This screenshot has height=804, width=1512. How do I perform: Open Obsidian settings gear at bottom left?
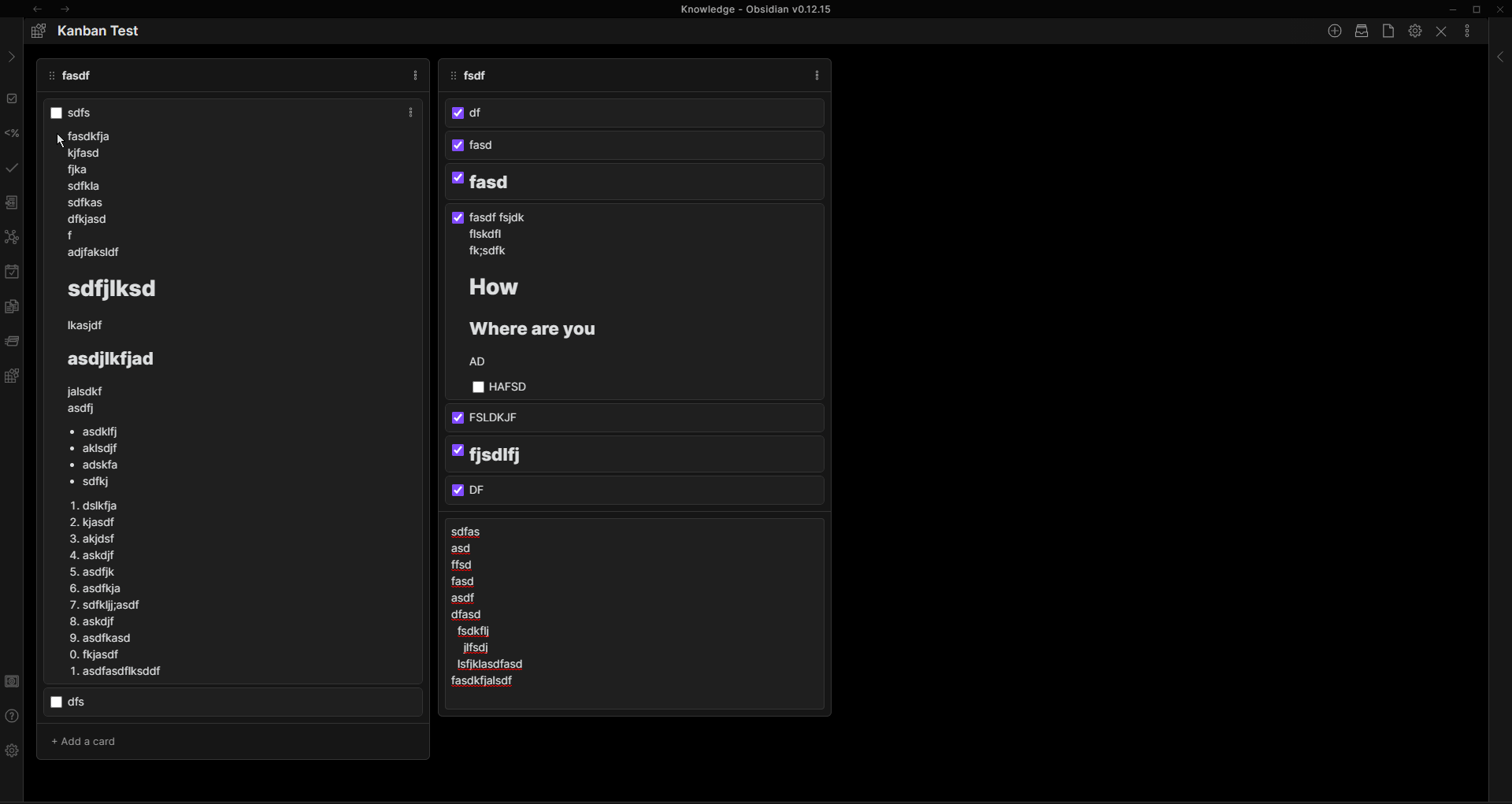coord(12,750)
